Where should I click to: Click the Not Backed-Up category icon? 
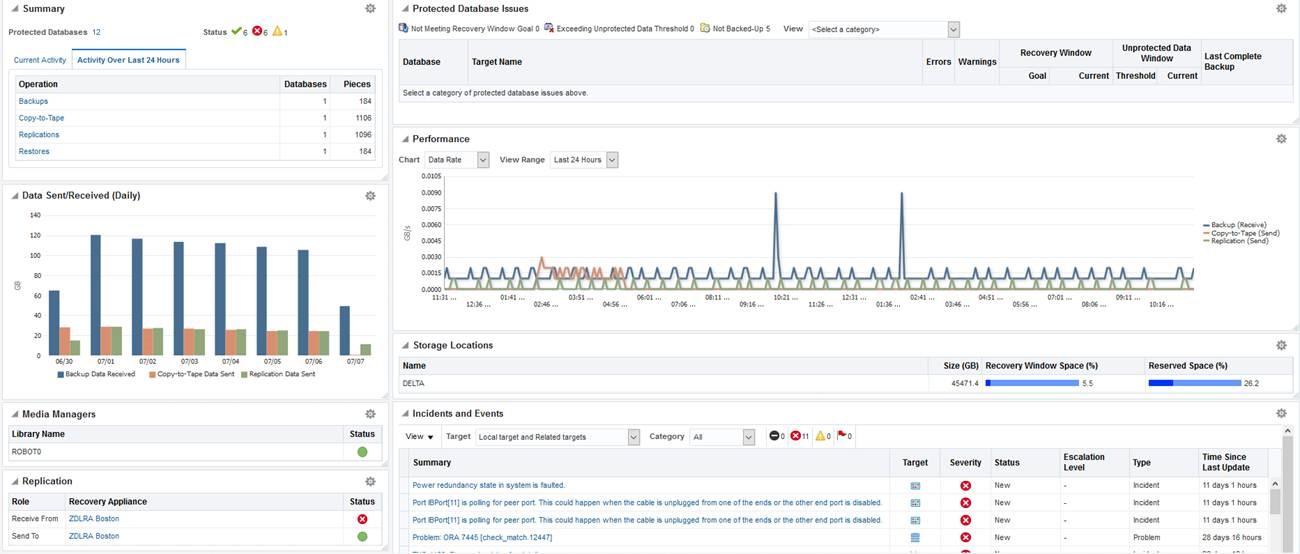coord(705,29)
